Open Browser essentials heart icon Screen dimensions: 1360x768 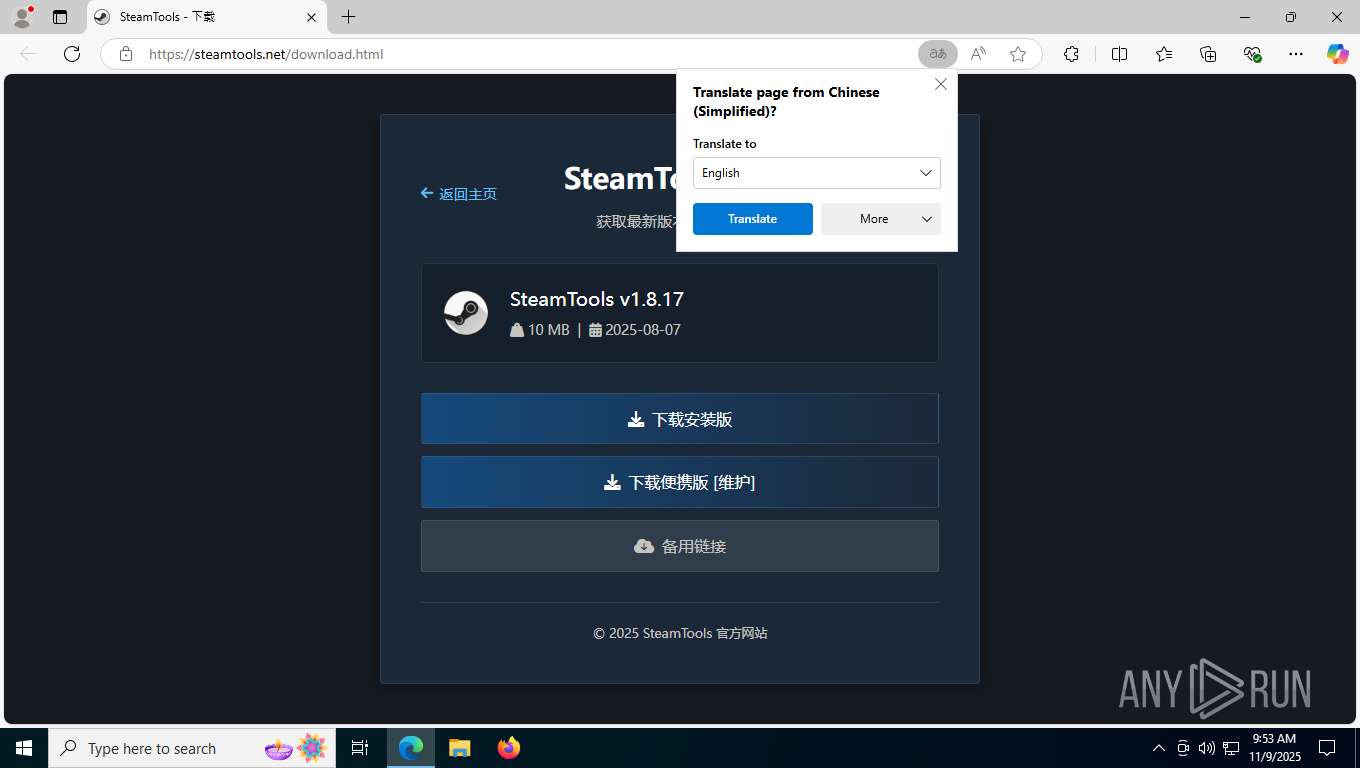pos(1252,54)
